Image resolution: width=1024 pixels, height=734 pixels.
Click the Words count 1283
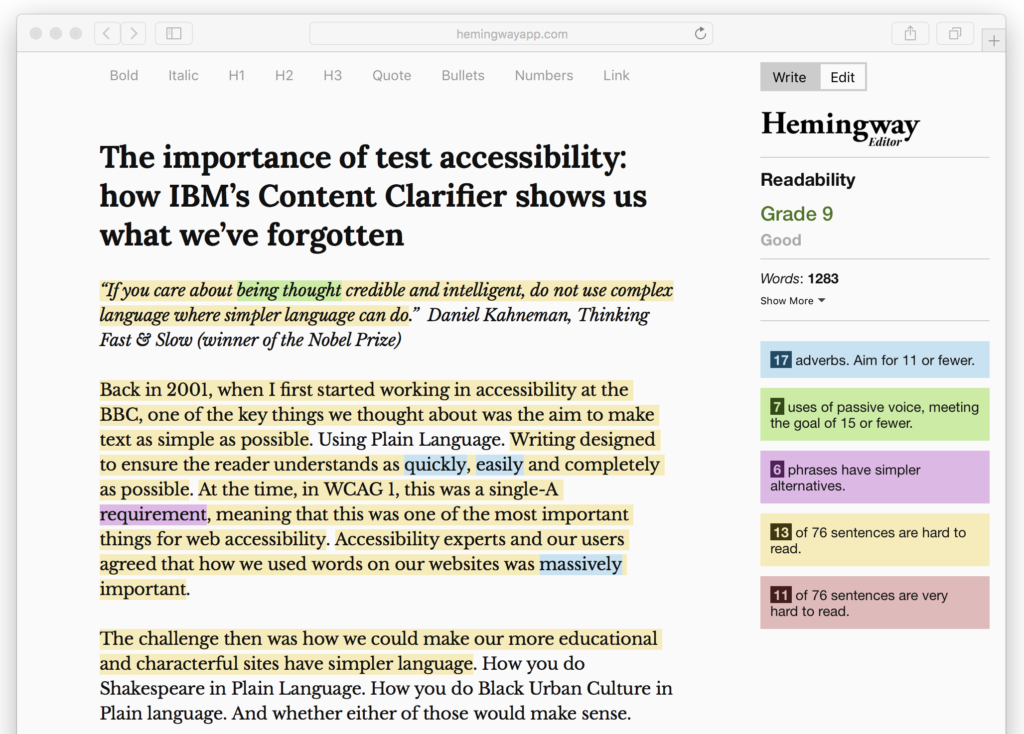pyautogui.click(x=799, y=279)
